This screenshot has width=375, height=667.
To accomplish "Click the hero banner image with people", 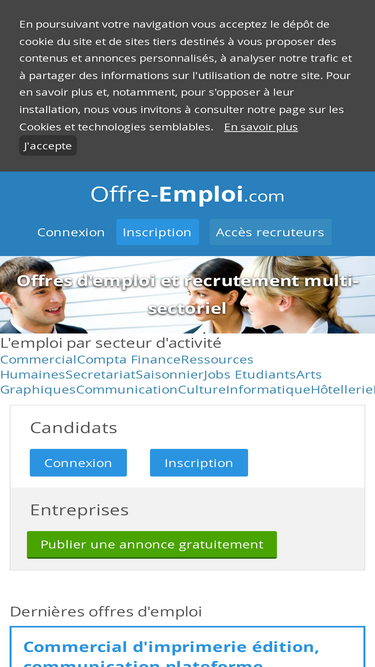I will click(x=188, y=294).
